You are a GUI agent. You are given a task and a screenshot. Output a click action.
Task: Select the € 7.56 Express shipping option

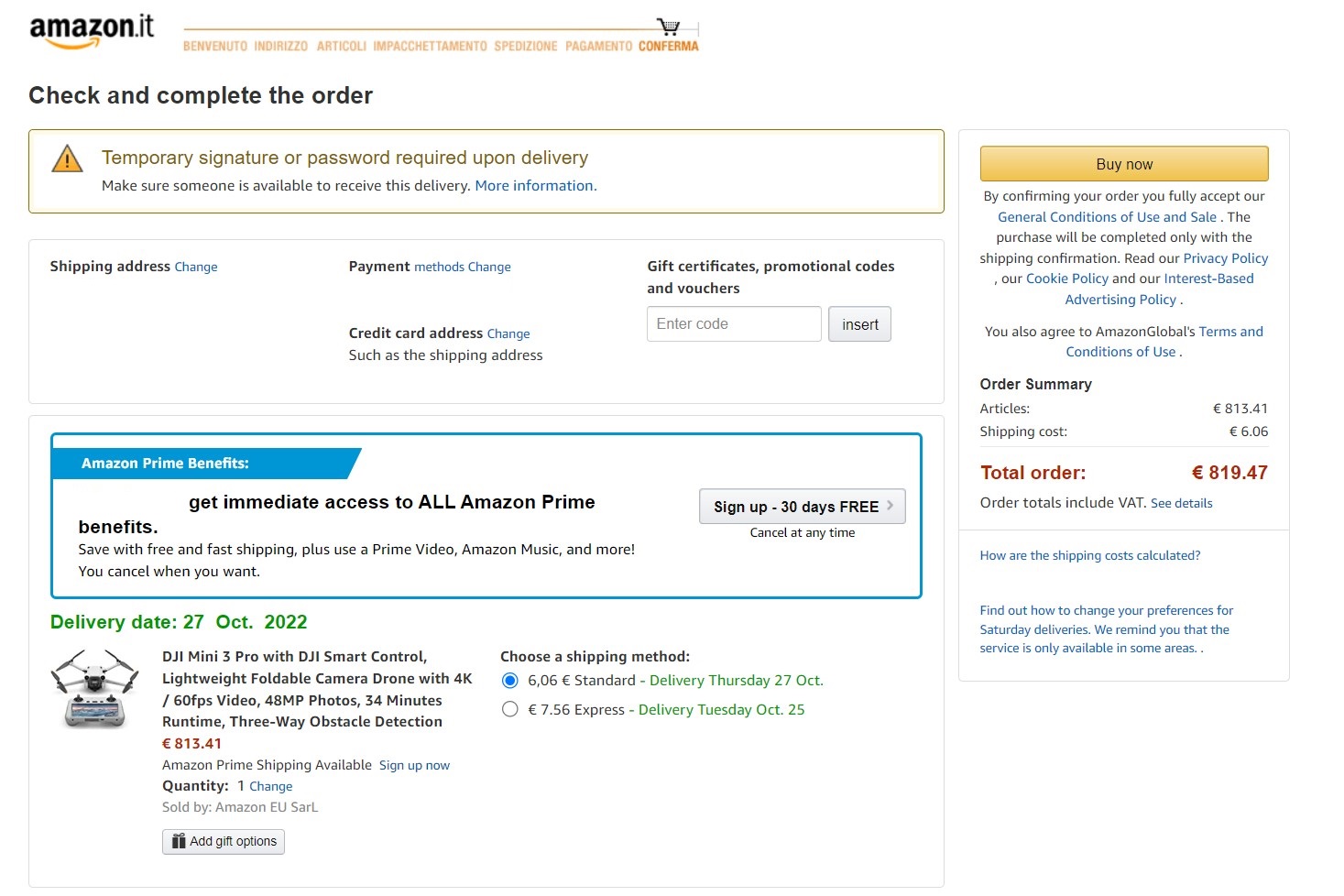(510, 709)
